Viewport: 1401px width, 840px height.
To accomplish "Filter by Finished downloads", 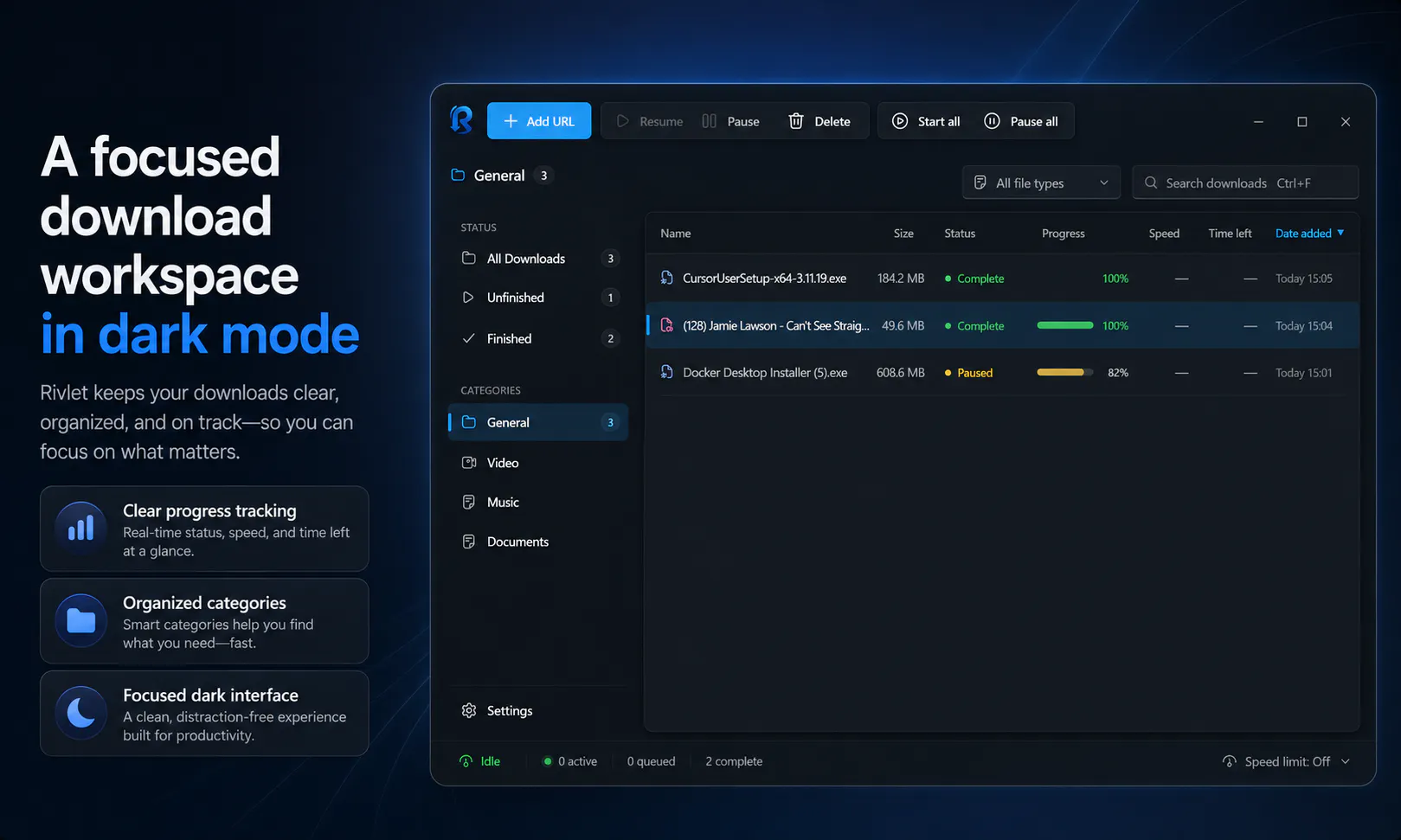I will [538, 338].
